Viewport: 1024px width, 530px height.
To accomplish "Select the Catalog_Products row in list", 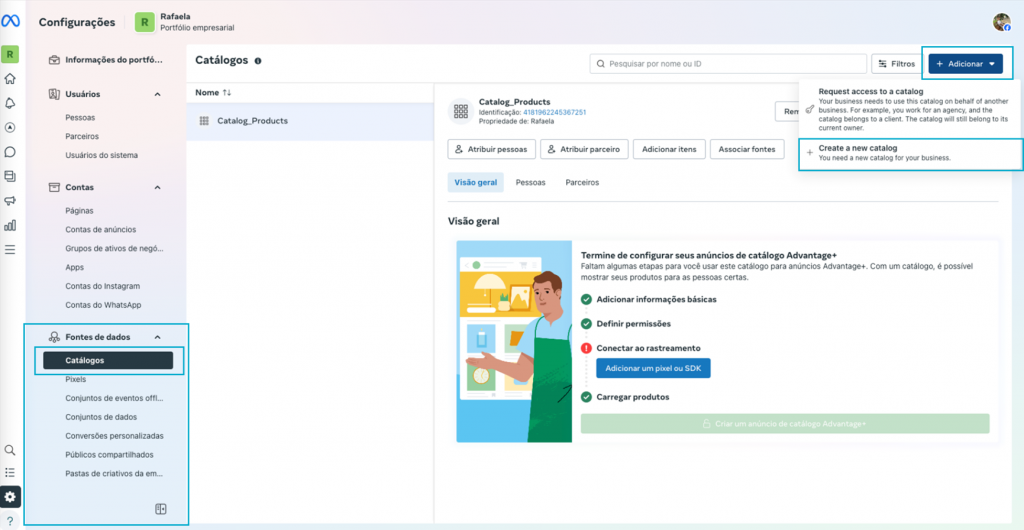I will [x=310, y=121].
